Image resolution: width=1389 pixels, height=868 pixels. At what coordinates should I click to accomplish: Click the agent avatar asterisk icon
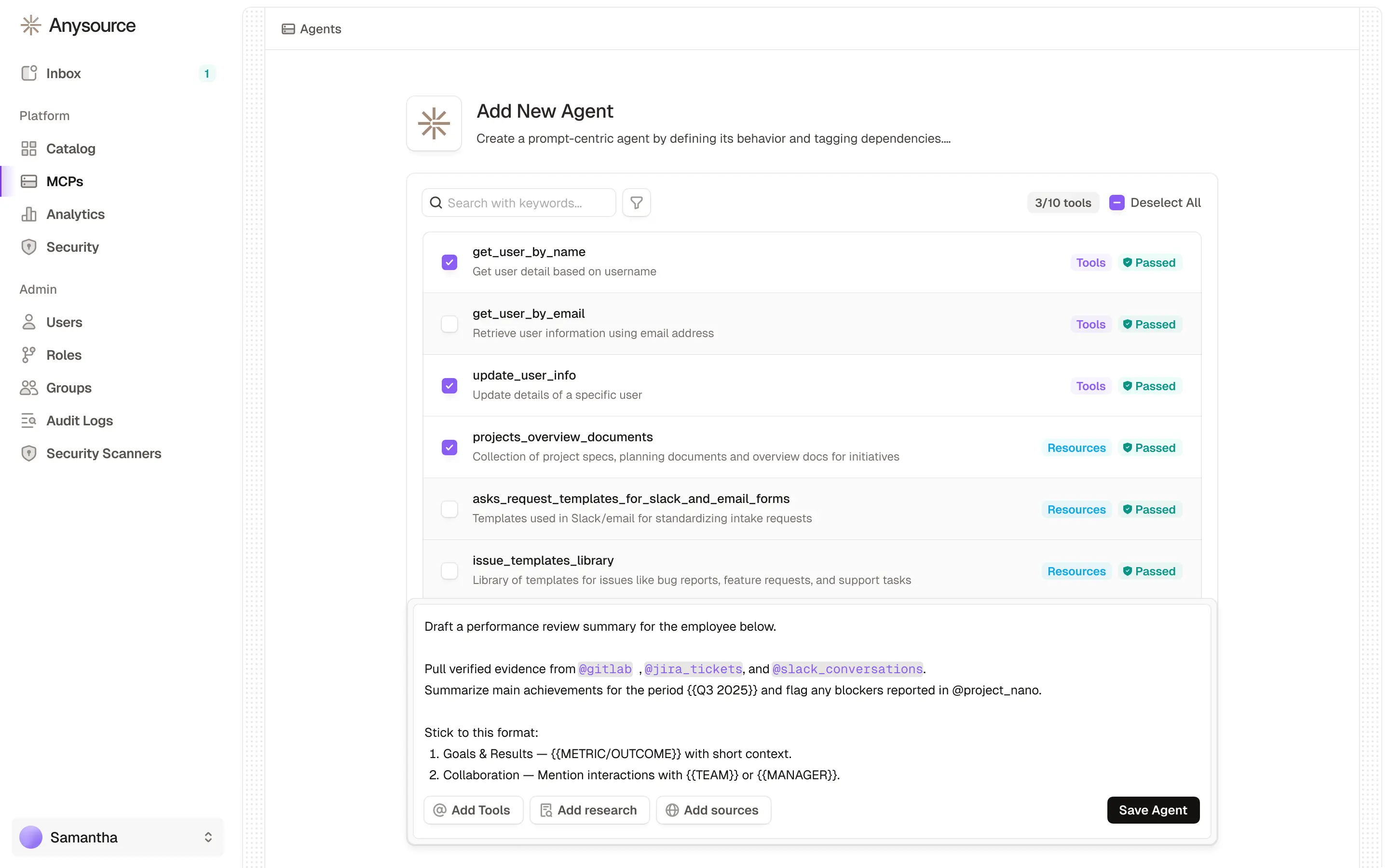(x=434, y=123)
